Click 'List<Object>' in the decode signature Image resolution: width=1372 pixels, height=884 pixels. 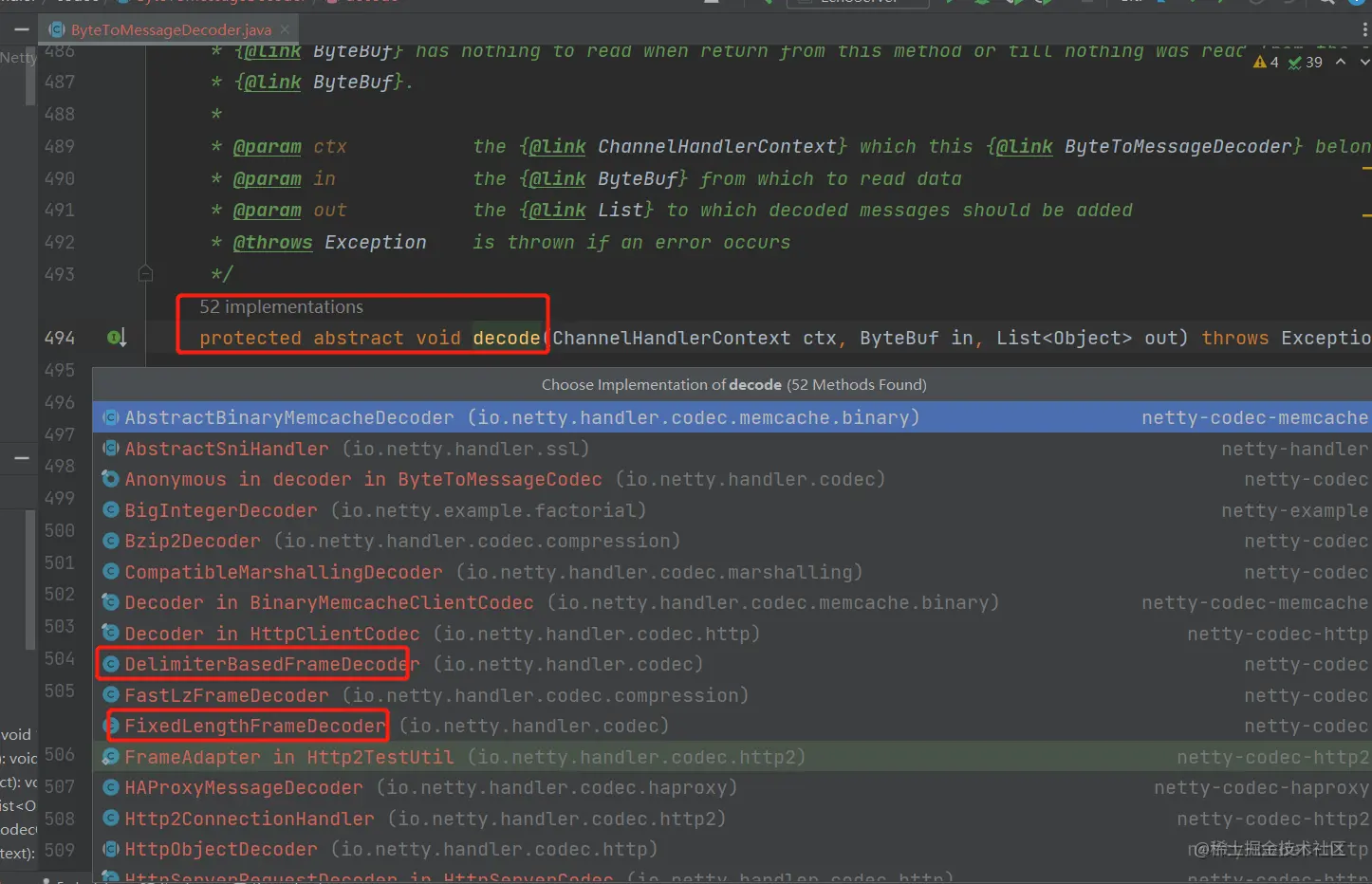click(1064, 338)
